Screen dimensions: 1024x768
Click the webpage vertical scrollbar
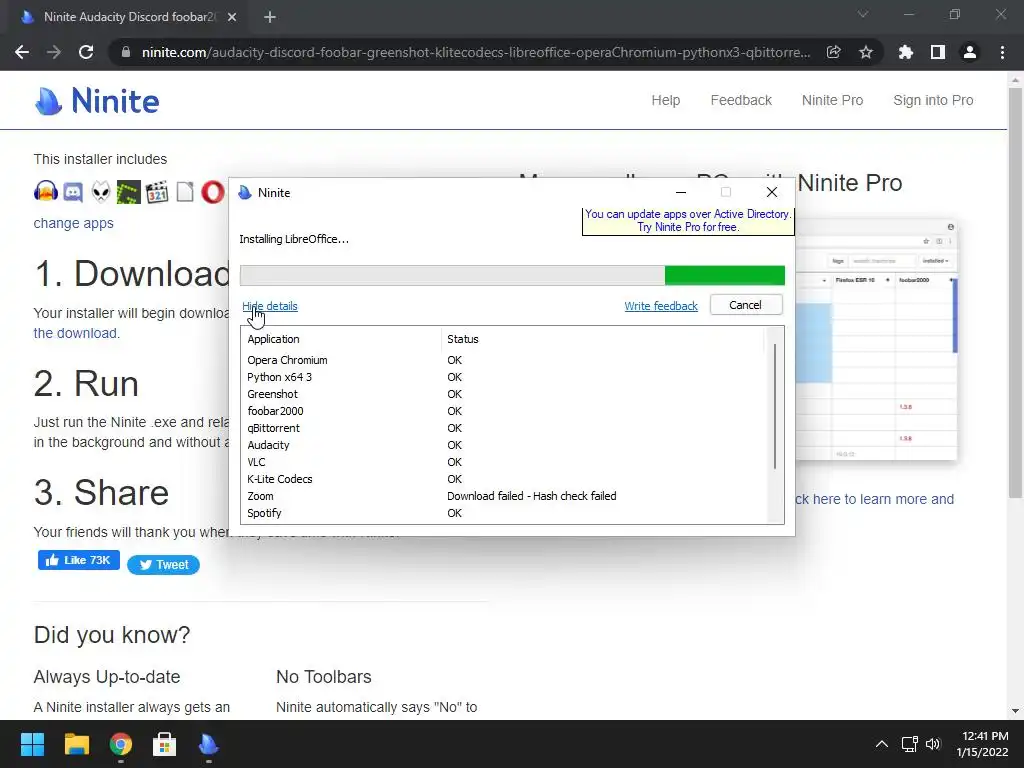pos(1015,294)
